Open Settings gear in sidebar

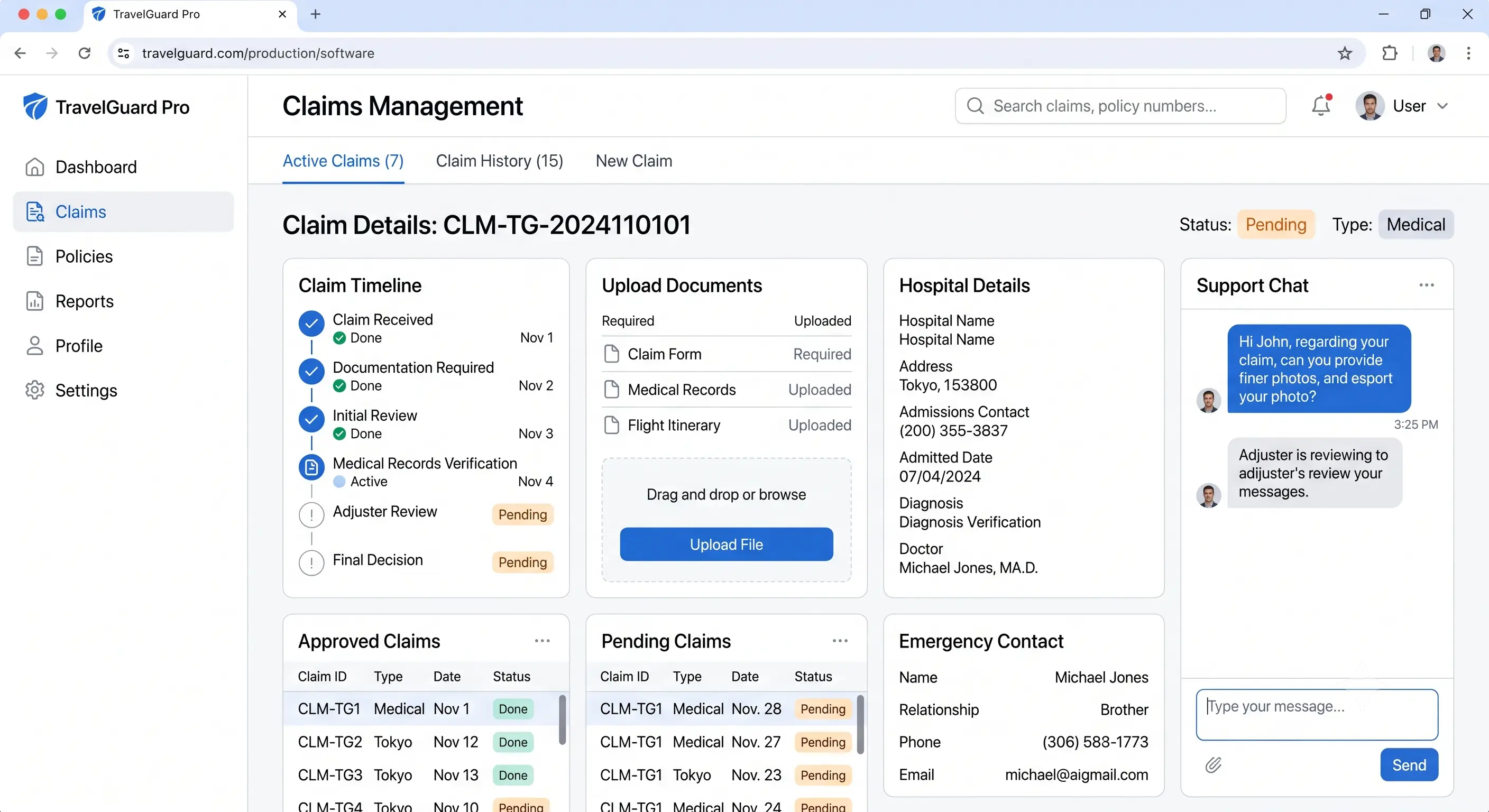pos(123,390)
